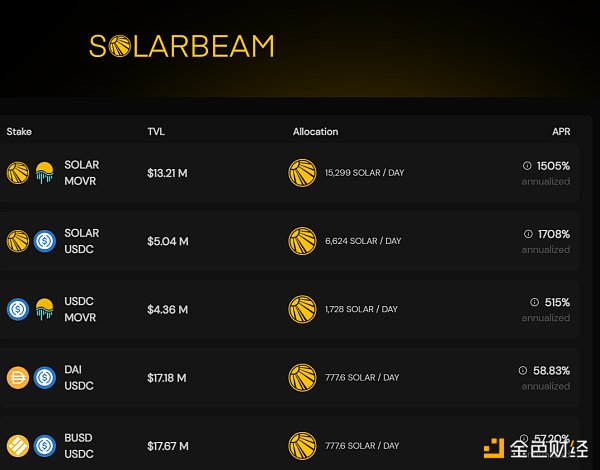Viewport: 600px width, 470px height.
Task: Click the SOLAR allocation icon for 15,299 SOLAR / DAY
Action: pos(302,173)
